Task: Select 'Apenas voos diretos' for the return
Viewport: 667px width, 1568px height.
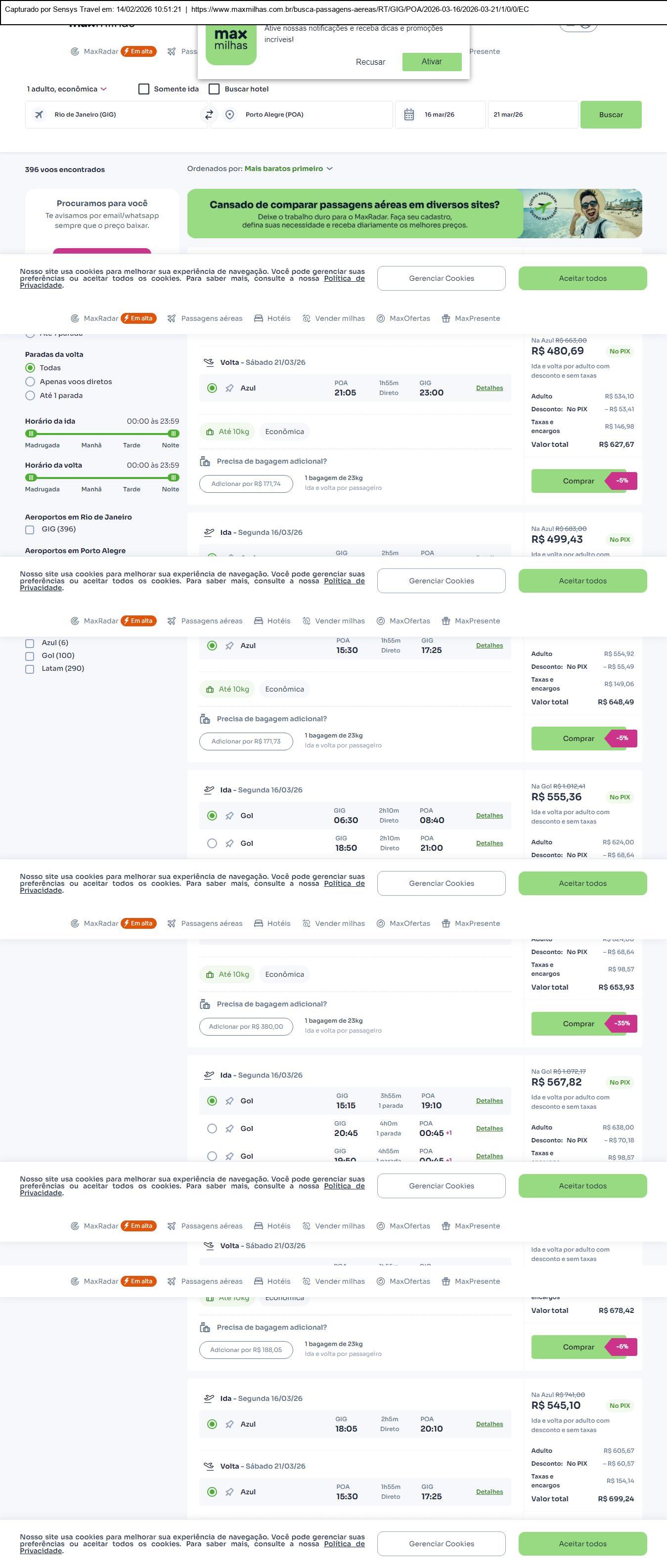Action: (x=30, y=382)
